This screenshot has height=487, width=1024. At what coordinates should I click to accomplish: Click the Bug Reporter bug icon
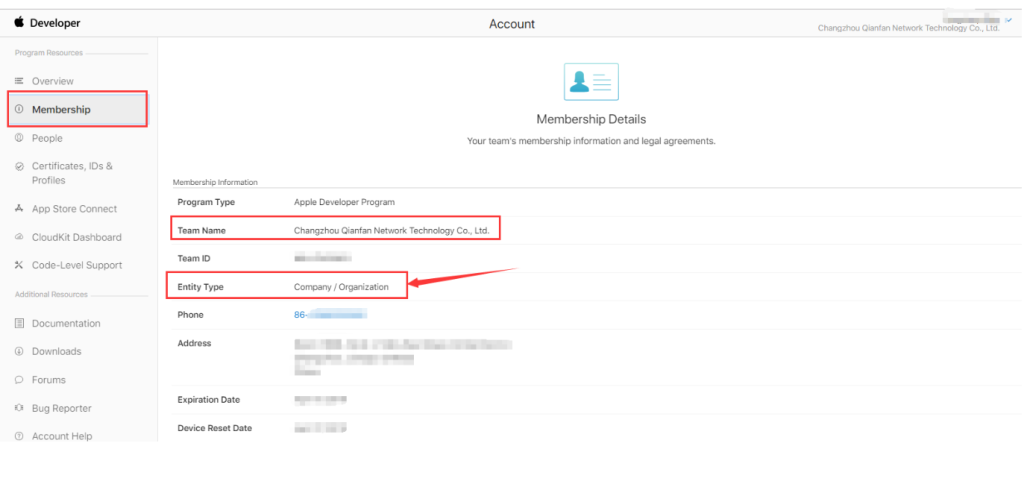pyautogui.click(x=19, y=408)
